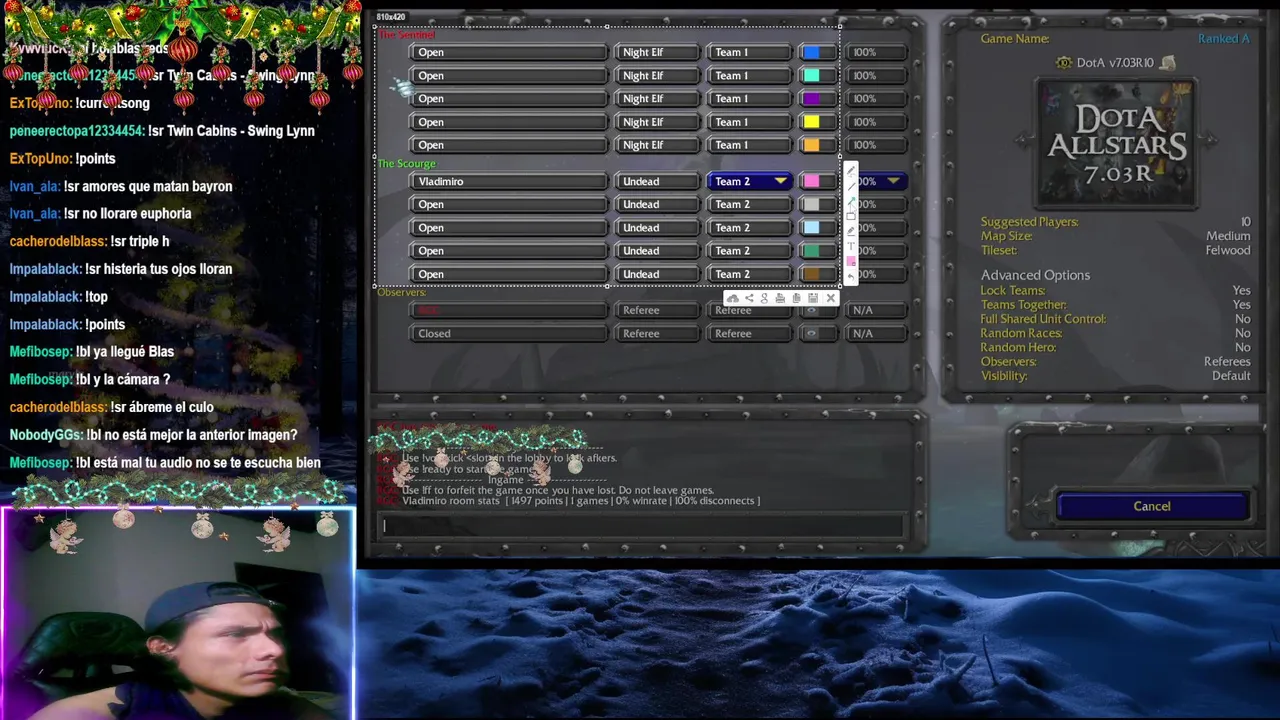
Task: Click 'Ivan_ala:' on 'amores que matan' message
Action: click(x=34, y=186)
